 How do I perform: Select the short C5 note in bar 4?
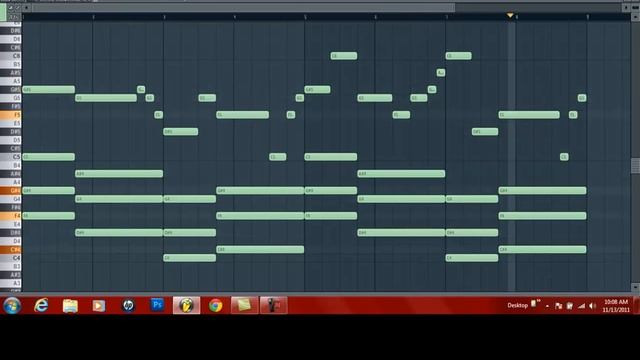coord(278,157)
